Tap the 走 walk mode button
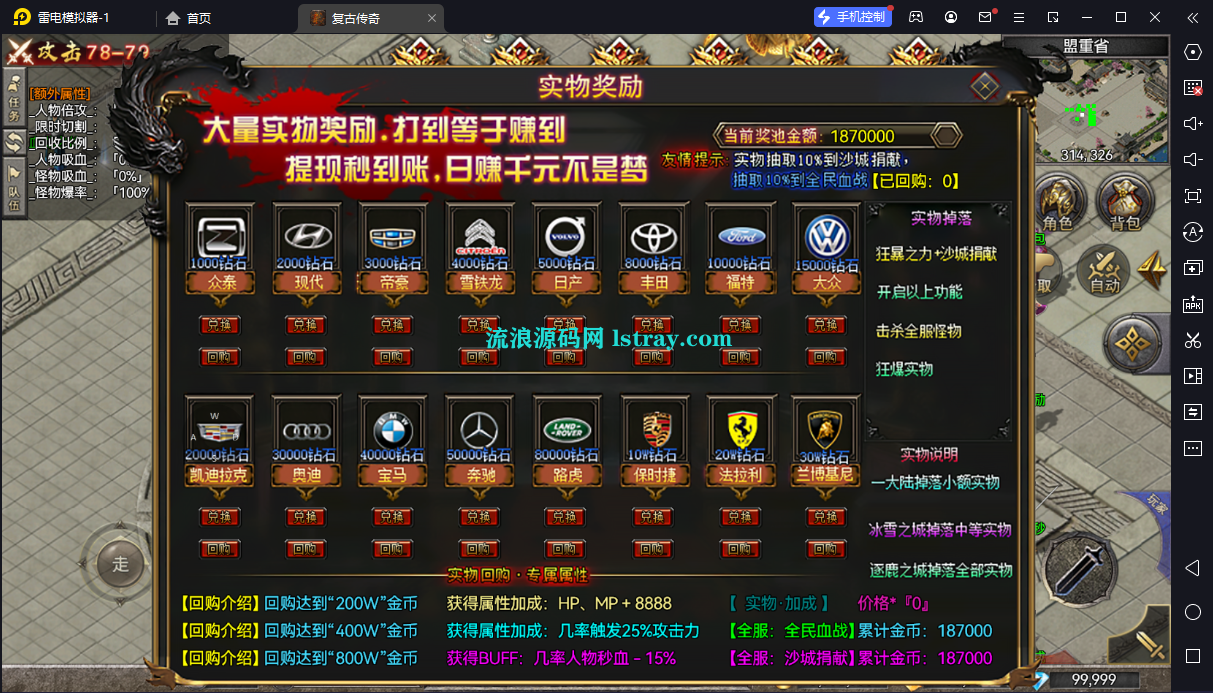 [120, 563]
